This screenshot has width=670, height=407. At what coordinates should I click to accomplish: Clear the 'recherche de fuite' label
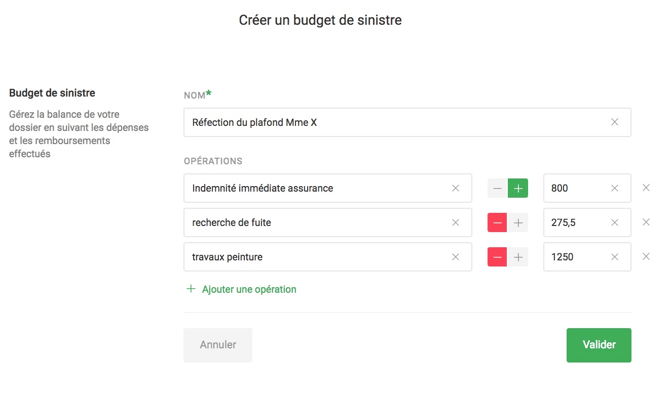pyautogui.click(x=455, y=223)
